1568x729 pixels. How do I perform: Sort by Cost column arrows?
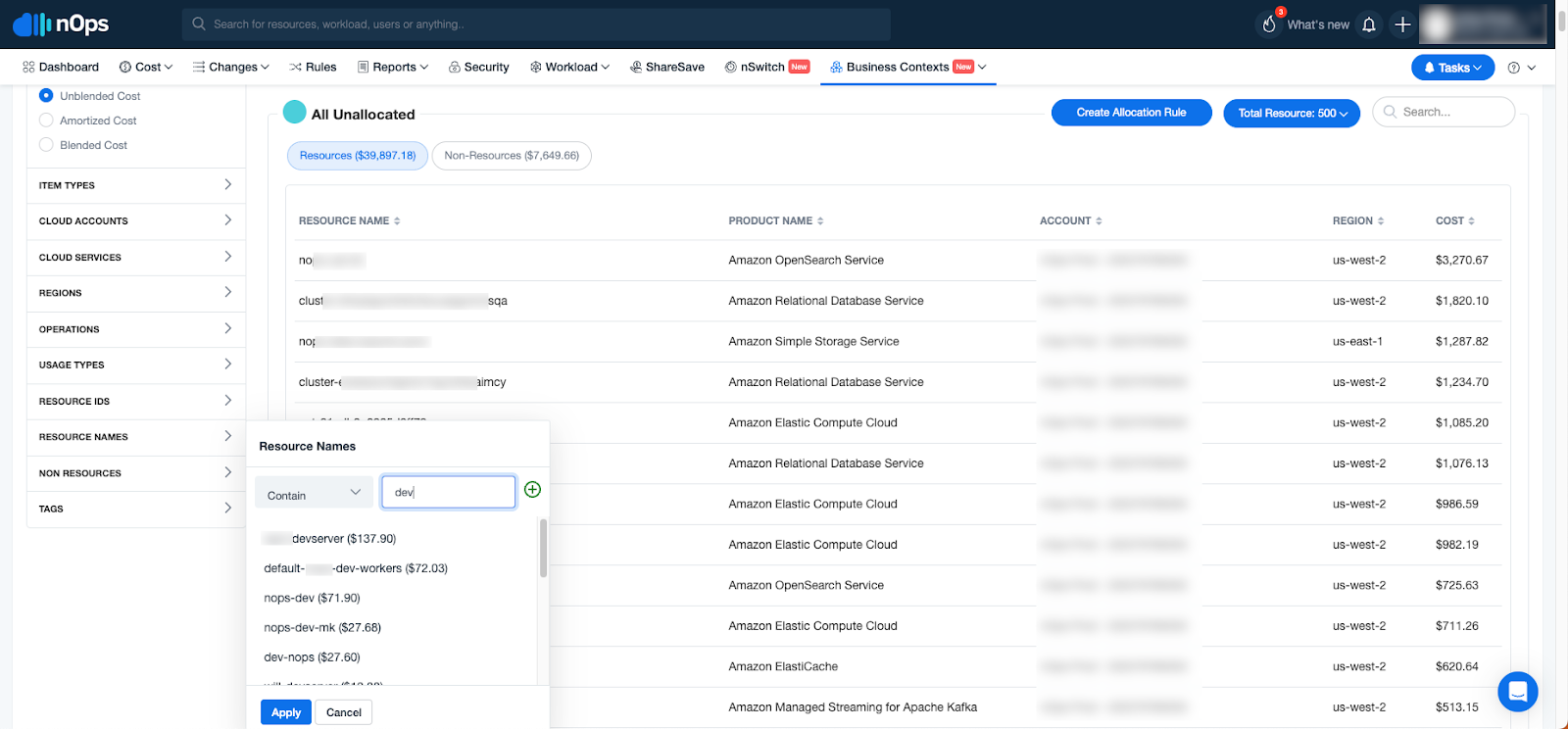1471,221
